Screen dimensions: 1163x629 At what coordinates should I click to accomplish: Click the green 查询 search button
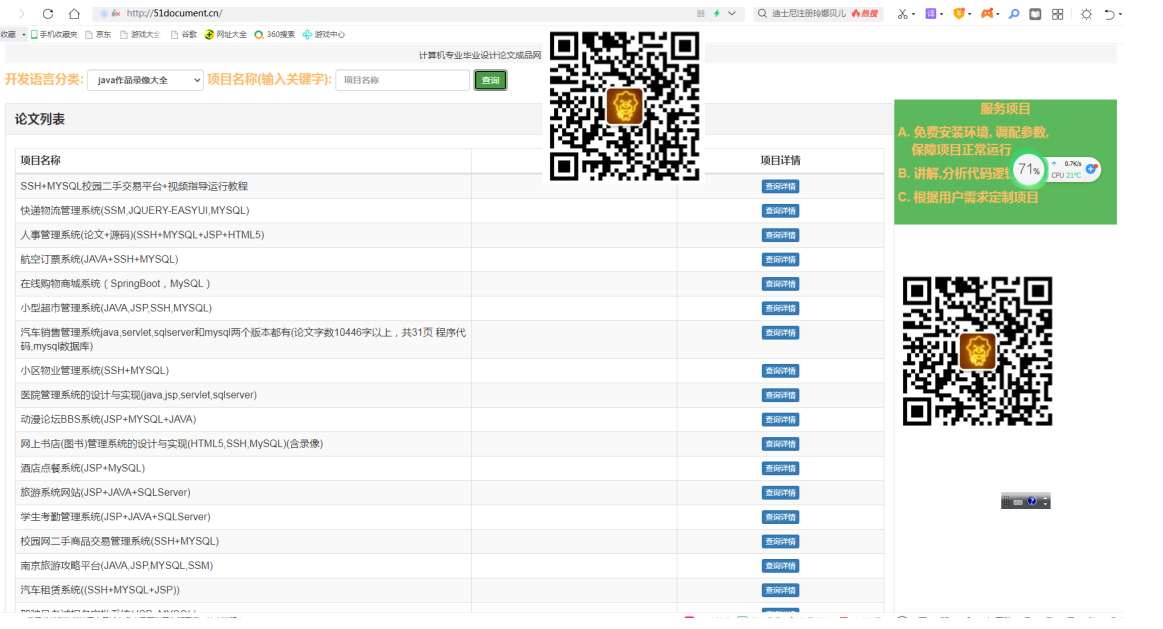490,80
